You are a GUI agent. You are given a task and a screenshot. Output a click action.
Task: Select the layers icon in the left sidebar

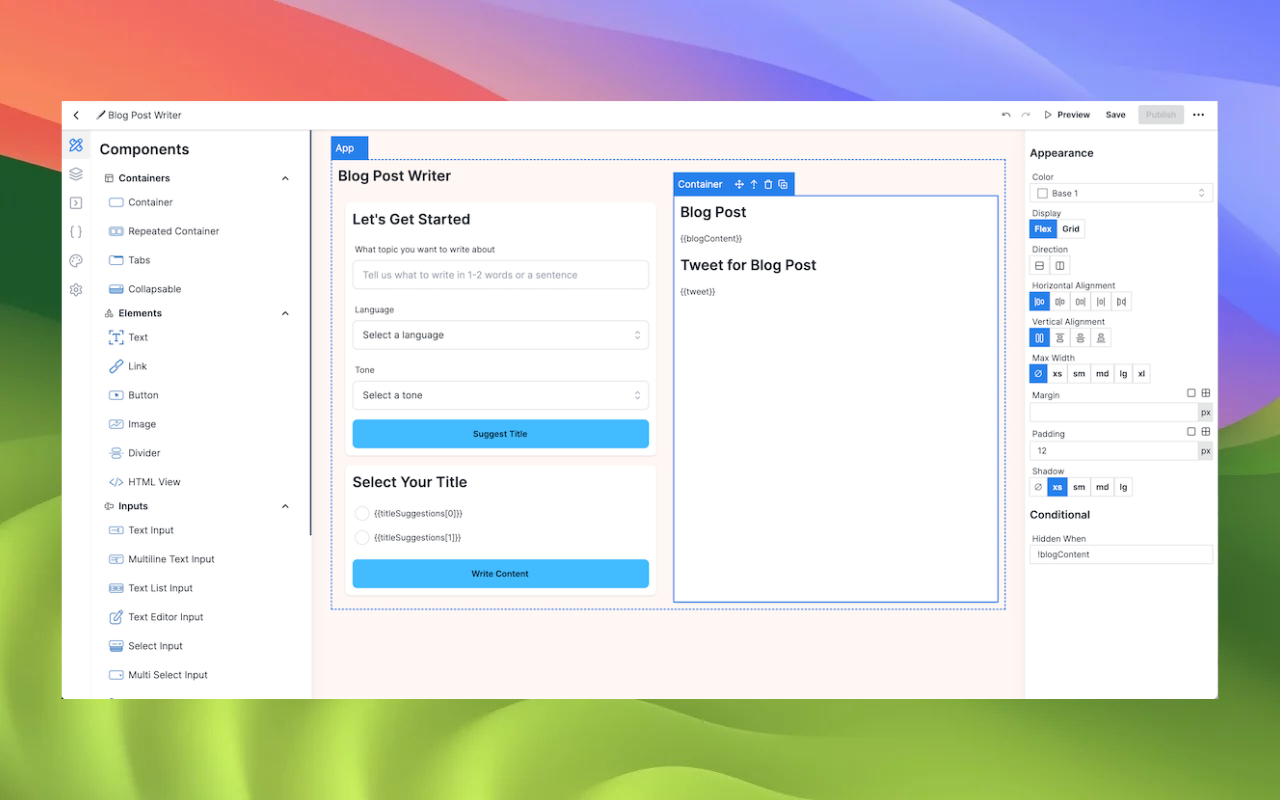(76, 174)
